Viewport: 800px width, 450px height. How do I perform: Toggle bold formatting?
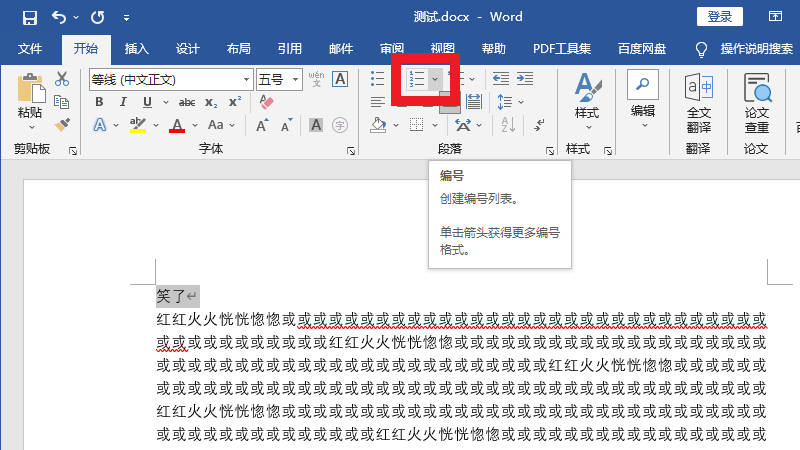99,102
